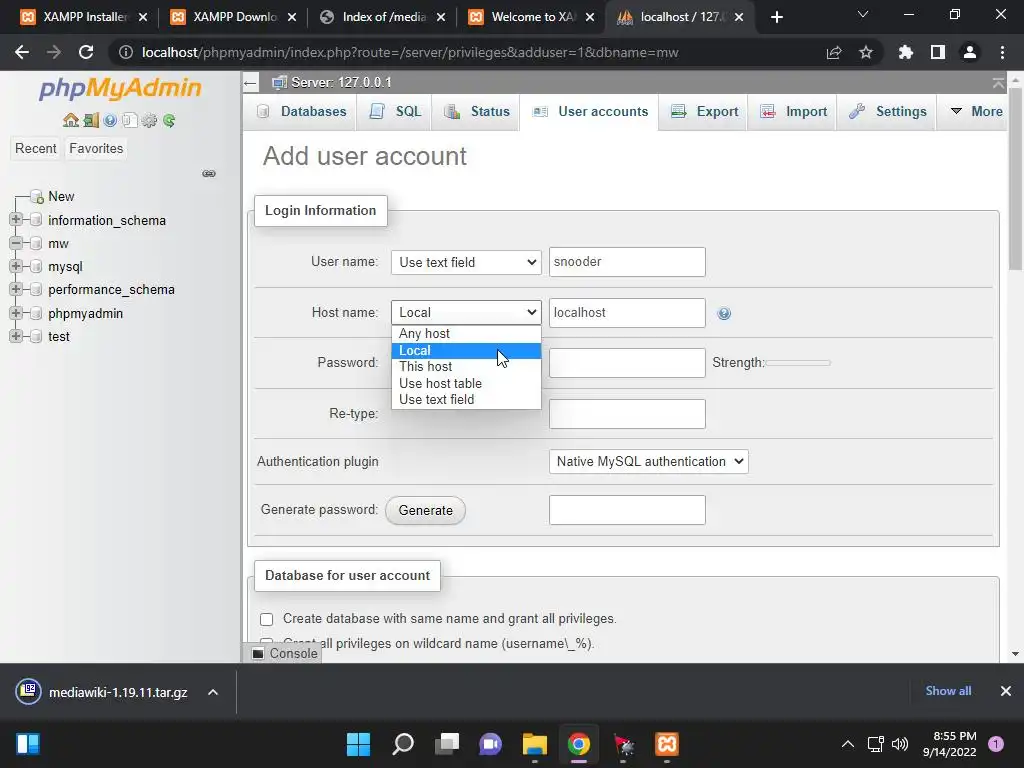Open mediawiki download item options chevron
This screenshot has width=1024, height=768.
click(x=213, y=692)
